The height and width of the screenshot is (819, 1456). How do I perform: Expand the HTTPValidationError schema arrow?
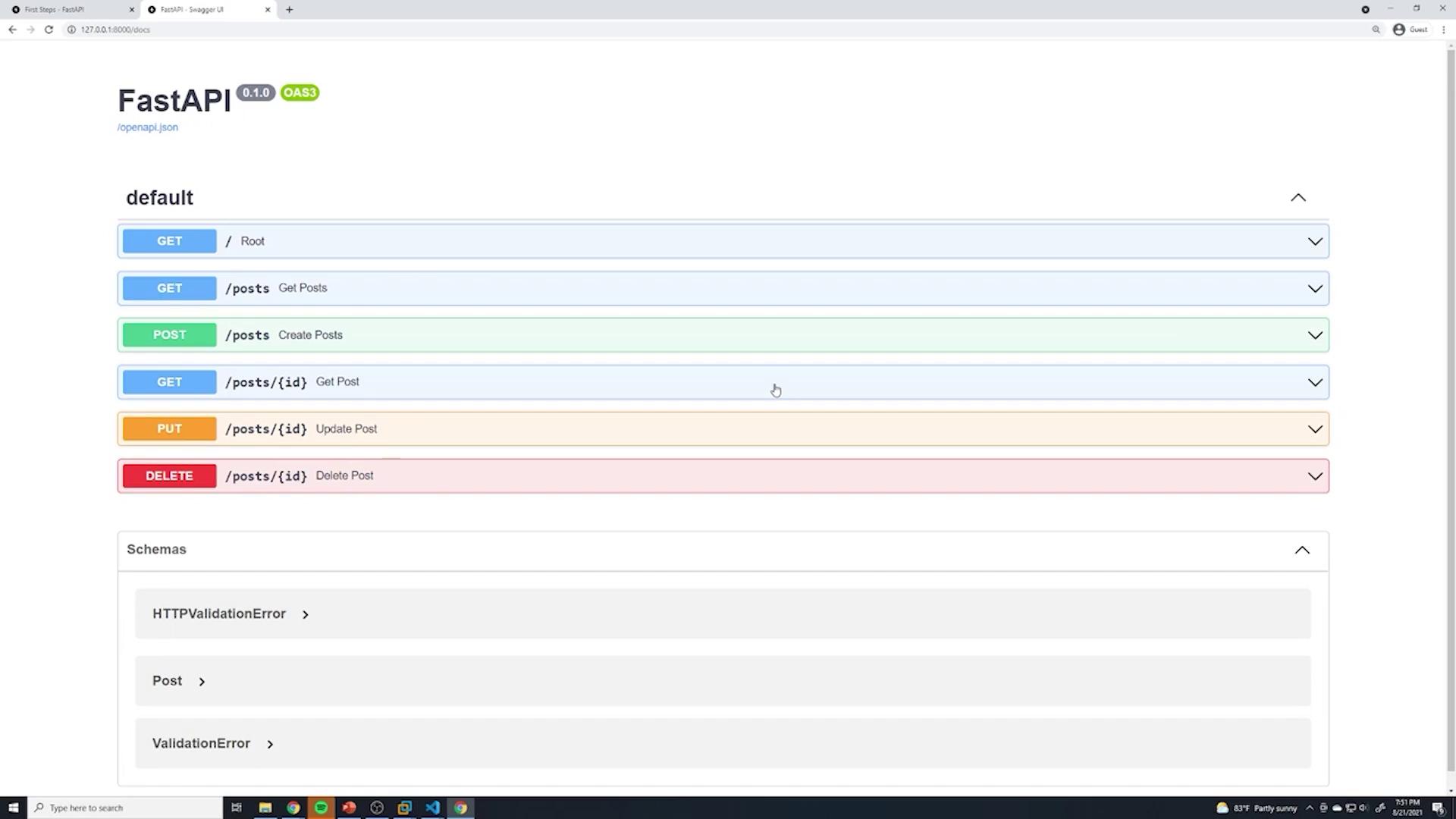[x=306, y=615]
